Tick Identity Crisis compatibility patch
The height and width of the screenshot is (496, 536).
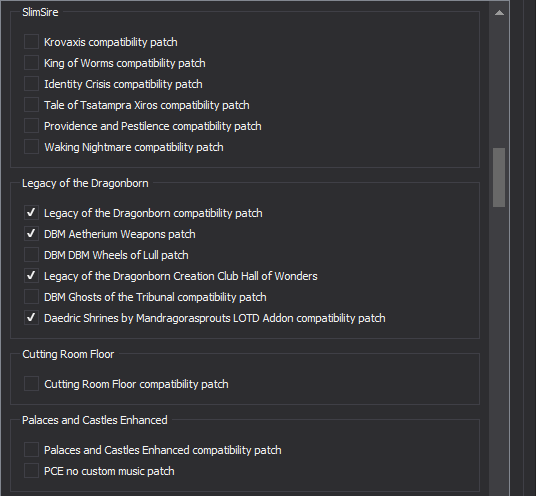[x=31, y=84]
